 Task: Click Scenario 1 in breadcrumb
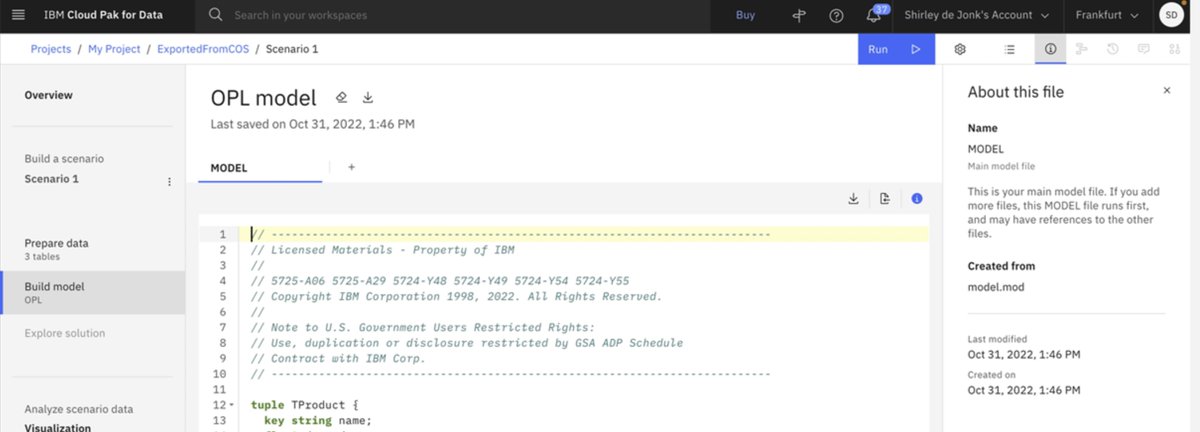coord(294,49)
